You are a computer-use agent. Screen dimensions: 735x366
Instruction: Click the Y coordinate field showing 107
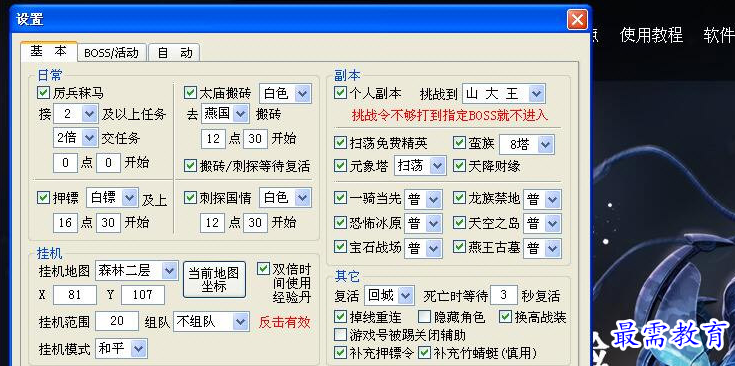coord(142,295)
